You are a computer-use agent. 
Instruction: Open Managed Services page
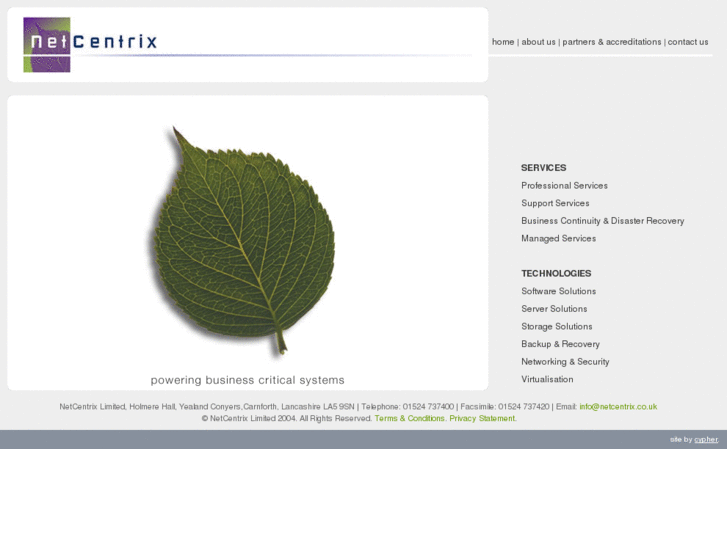558,238
